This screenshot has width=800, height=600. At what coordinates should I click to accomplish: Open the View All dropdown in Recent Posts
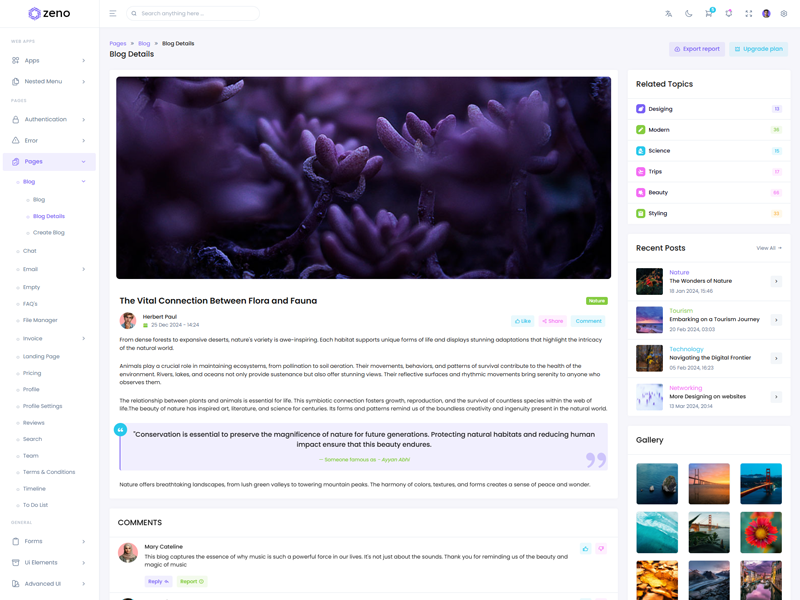point(769,248)
